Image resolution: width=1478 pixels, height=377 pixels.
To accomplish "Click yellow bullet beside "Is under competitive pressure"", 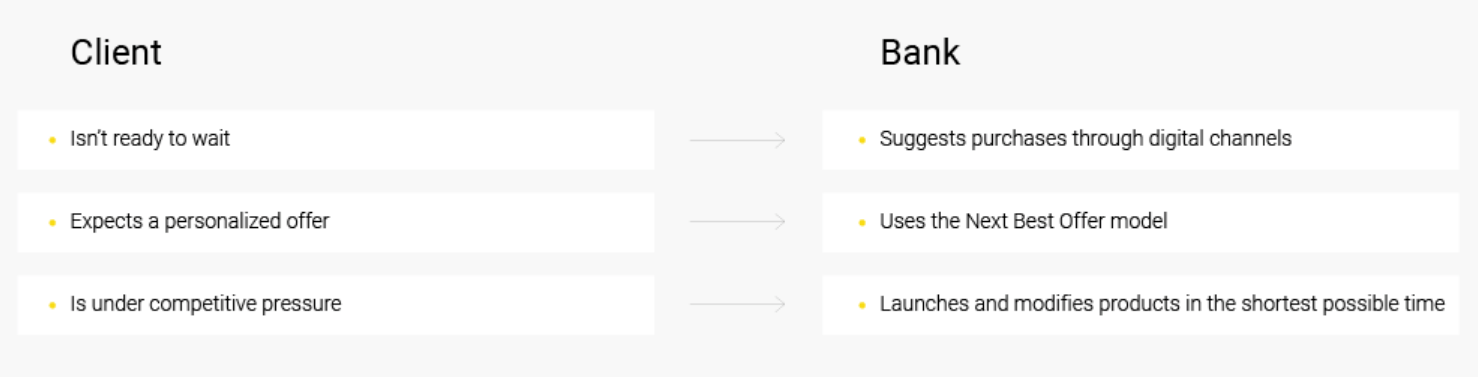I will coord(52,304).
